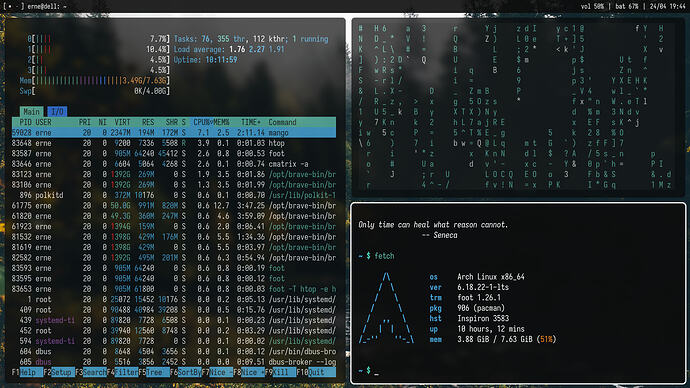Image resolution: width=690 pixels, height=388 pixels.
Task: Select the dbus-broker --log process row
Action: [174, 362]
